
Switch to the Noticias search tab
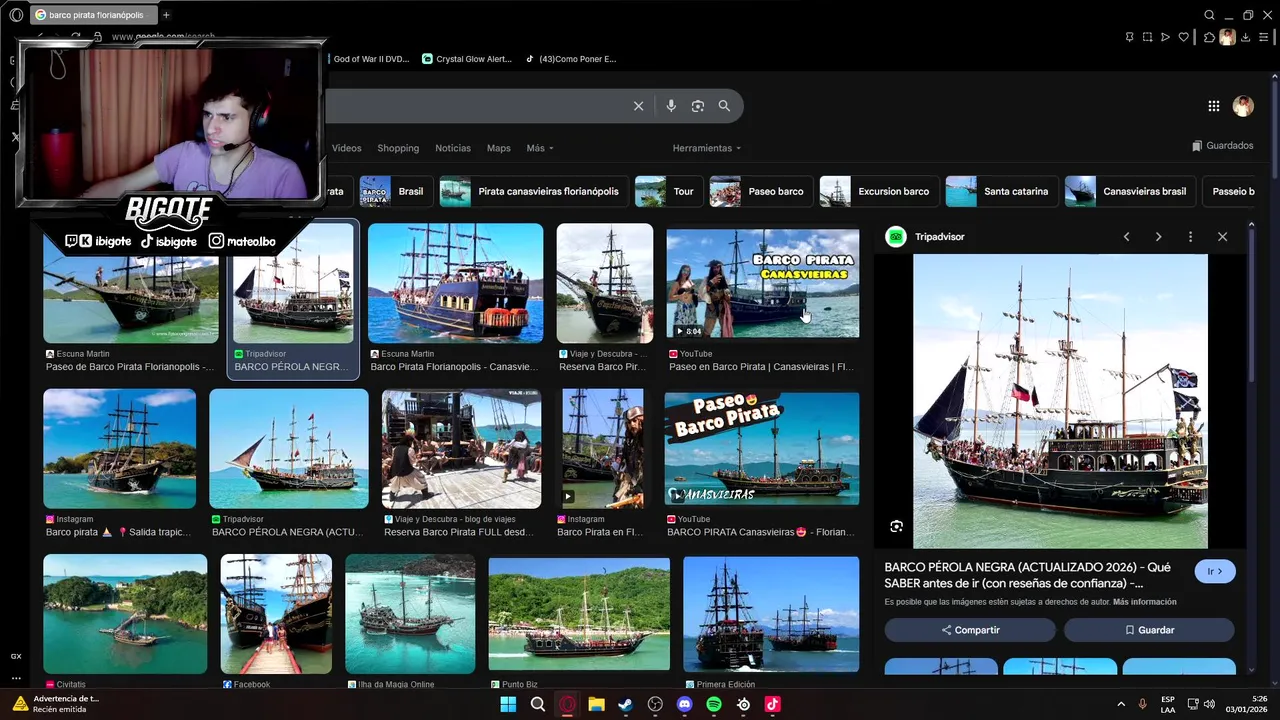(x=453, y=148)
